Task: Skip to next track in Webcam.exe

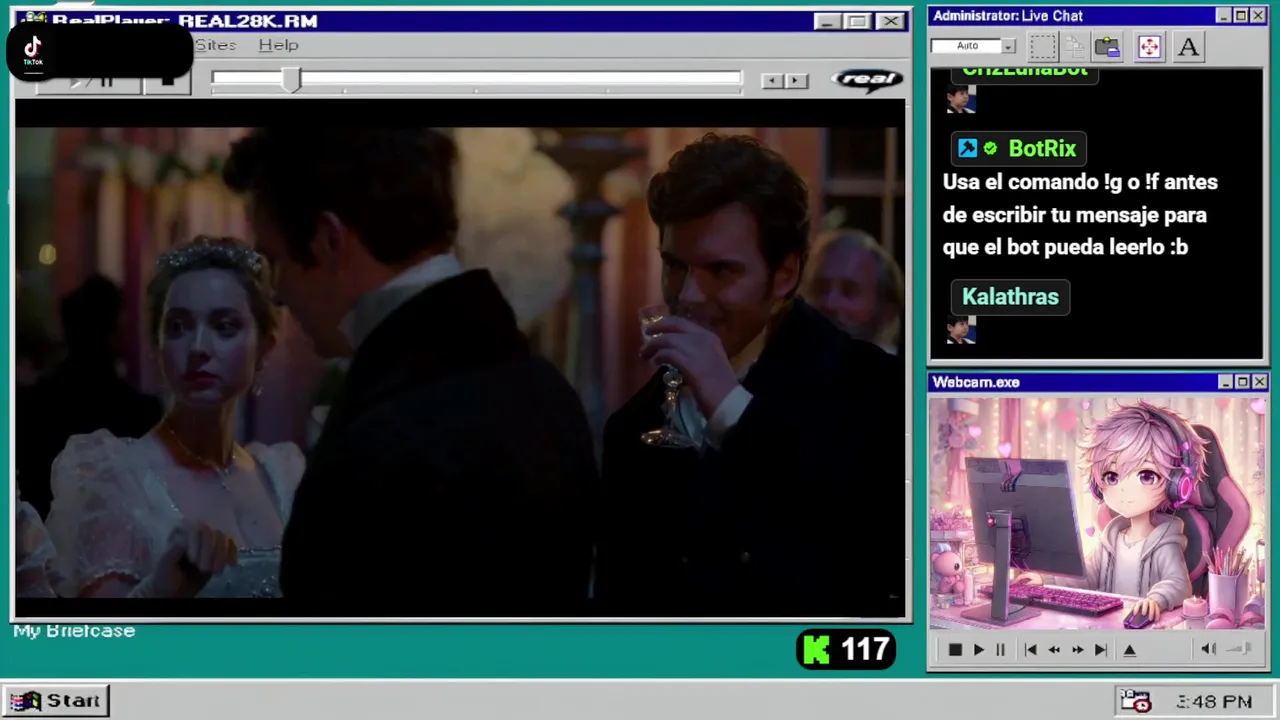Action: [x=1100, y=650]
